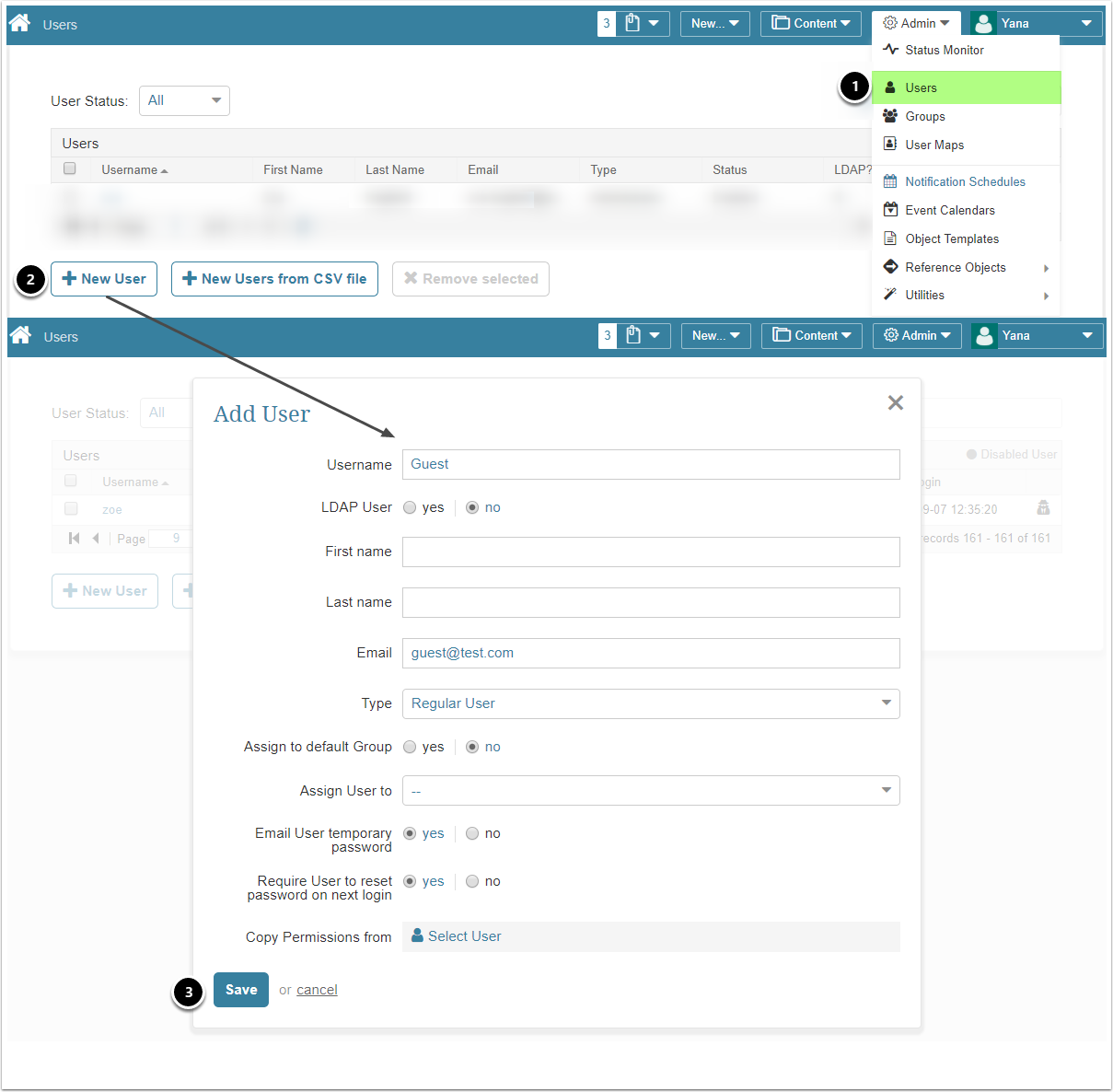Click the notification count 3 in the lower header

click(608, 336)
